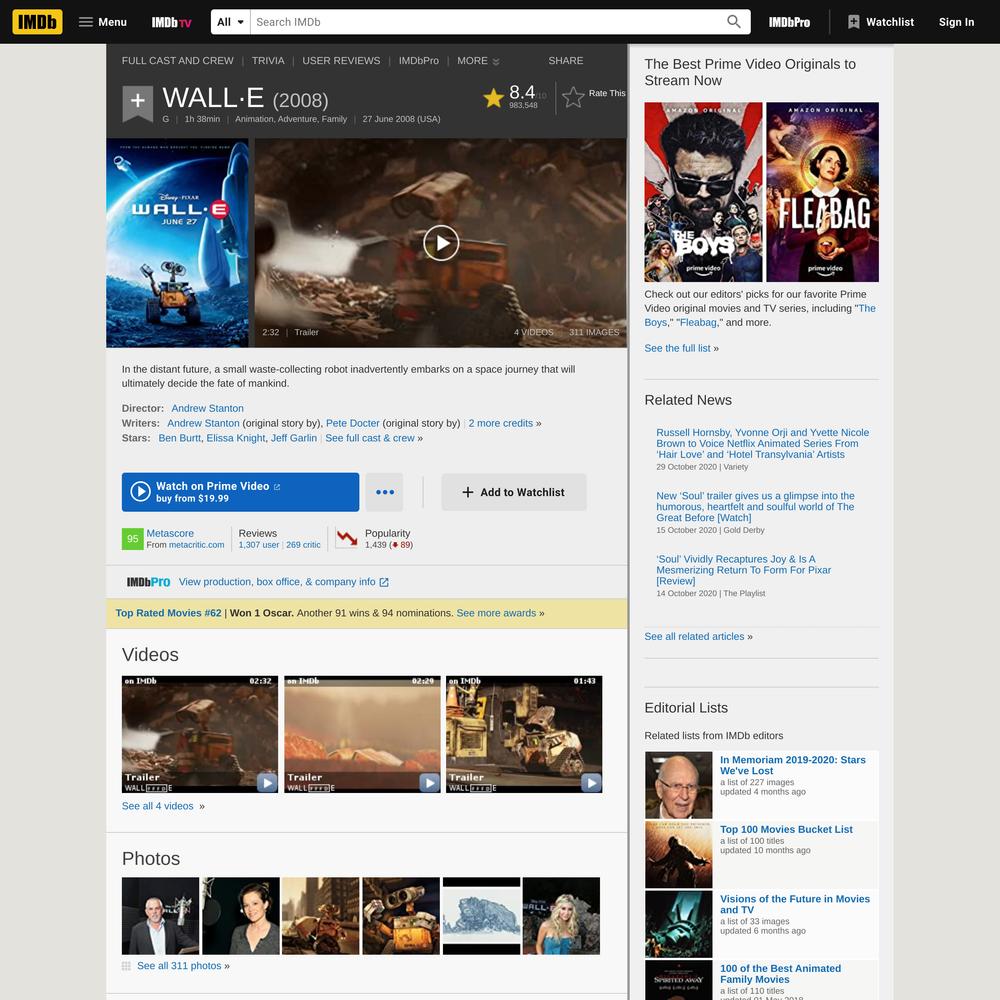The height and width of the screenshot is (1000, 1000).
Task: Open 269 critic reviews link
Action: tap(303, 545)
